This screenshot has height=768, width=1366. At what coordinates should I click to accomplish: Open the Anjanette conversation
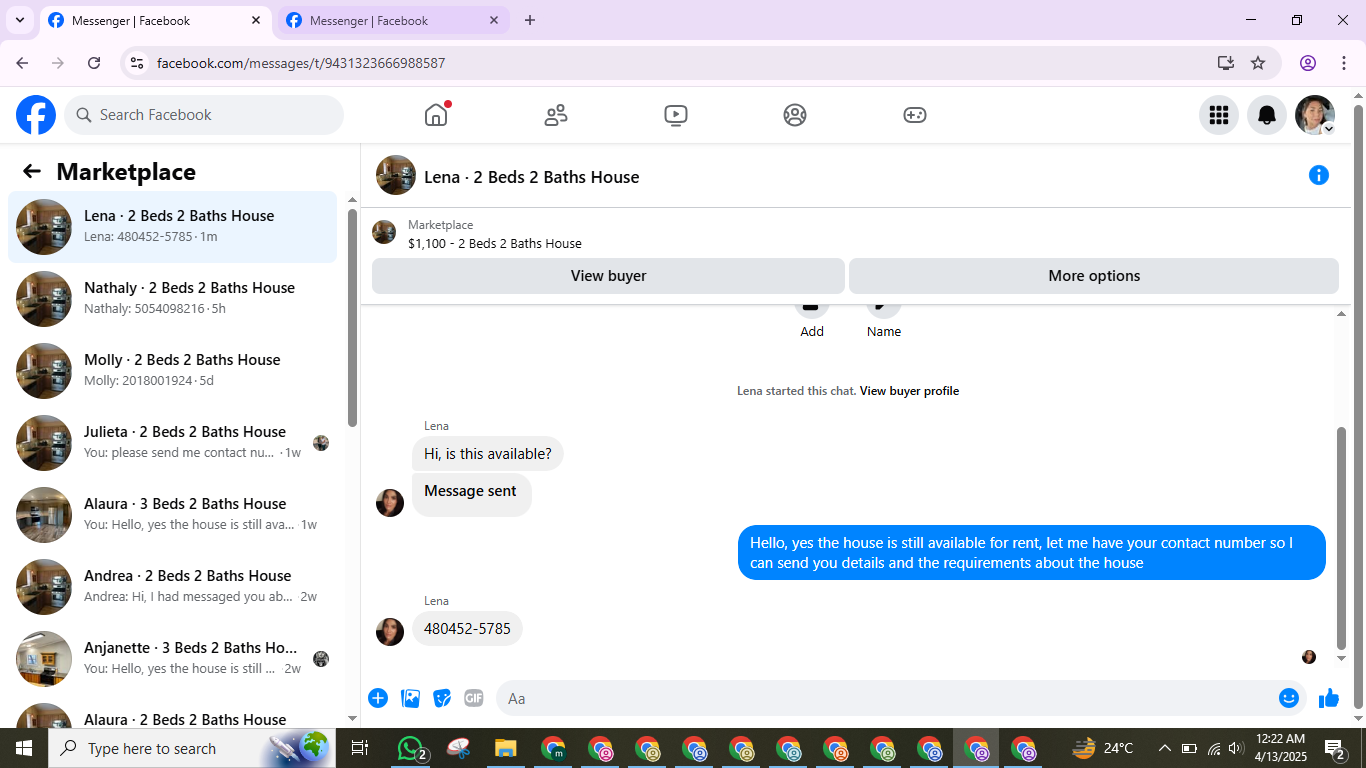[172, 659]
